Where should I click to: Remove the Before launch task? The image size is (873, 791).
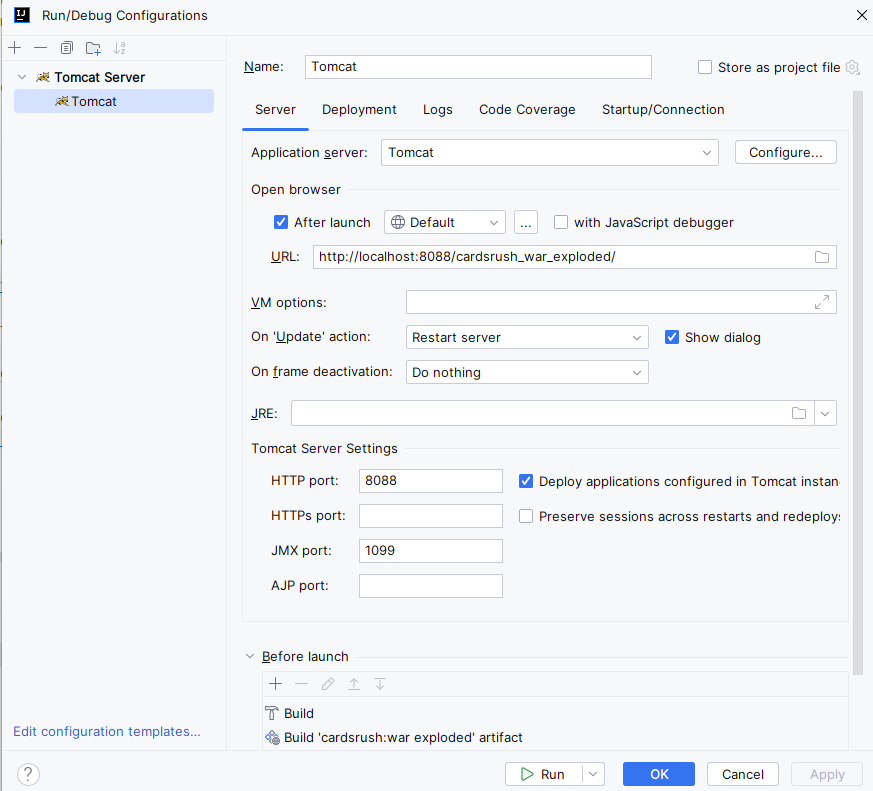point(302,684)
